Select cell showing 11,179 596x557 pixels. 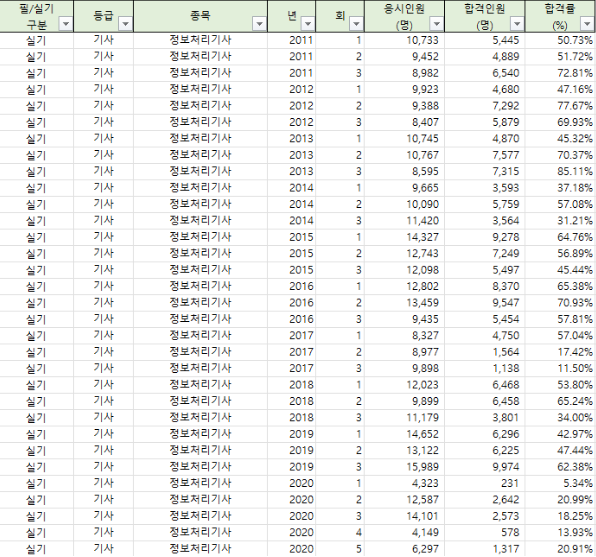click(404, 417)
